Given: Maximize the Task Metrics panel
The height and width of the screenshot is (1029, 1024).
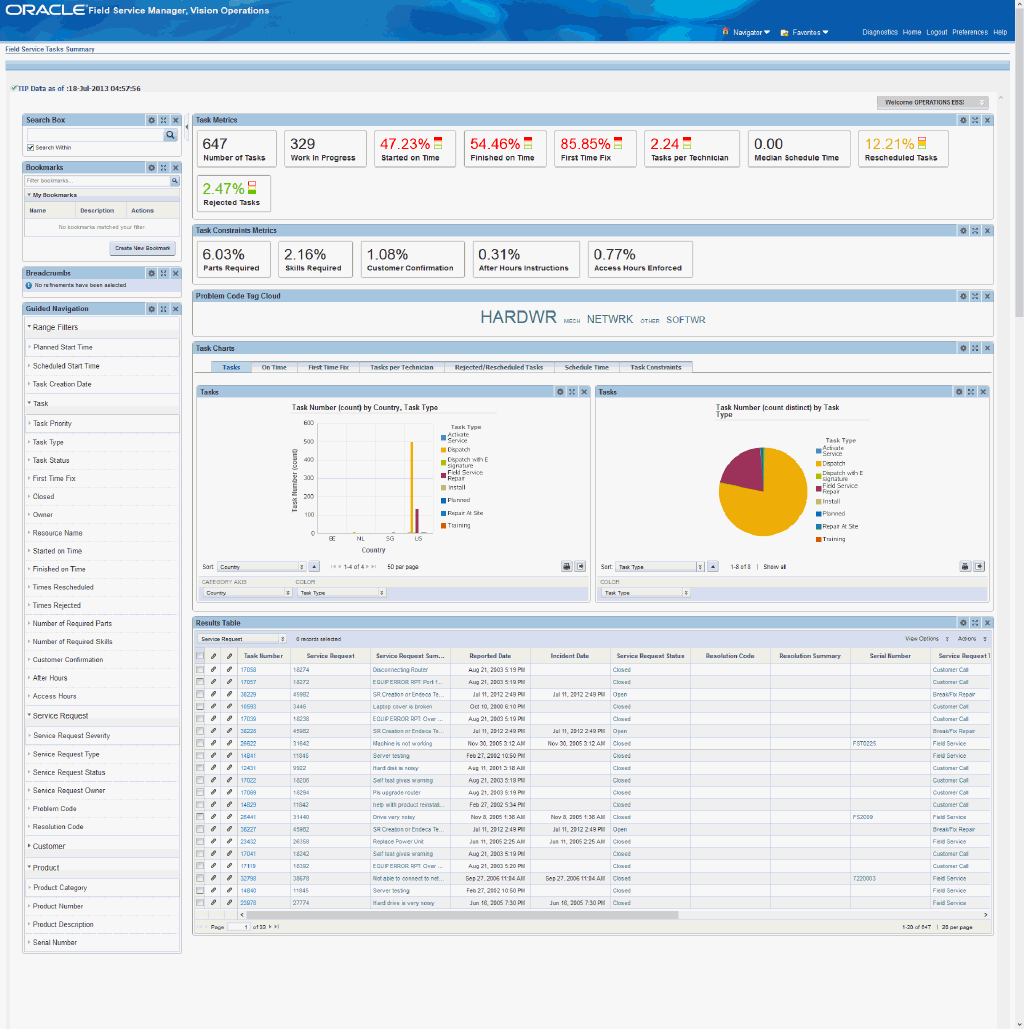Looking at the screenshot, I should [975, 120].
